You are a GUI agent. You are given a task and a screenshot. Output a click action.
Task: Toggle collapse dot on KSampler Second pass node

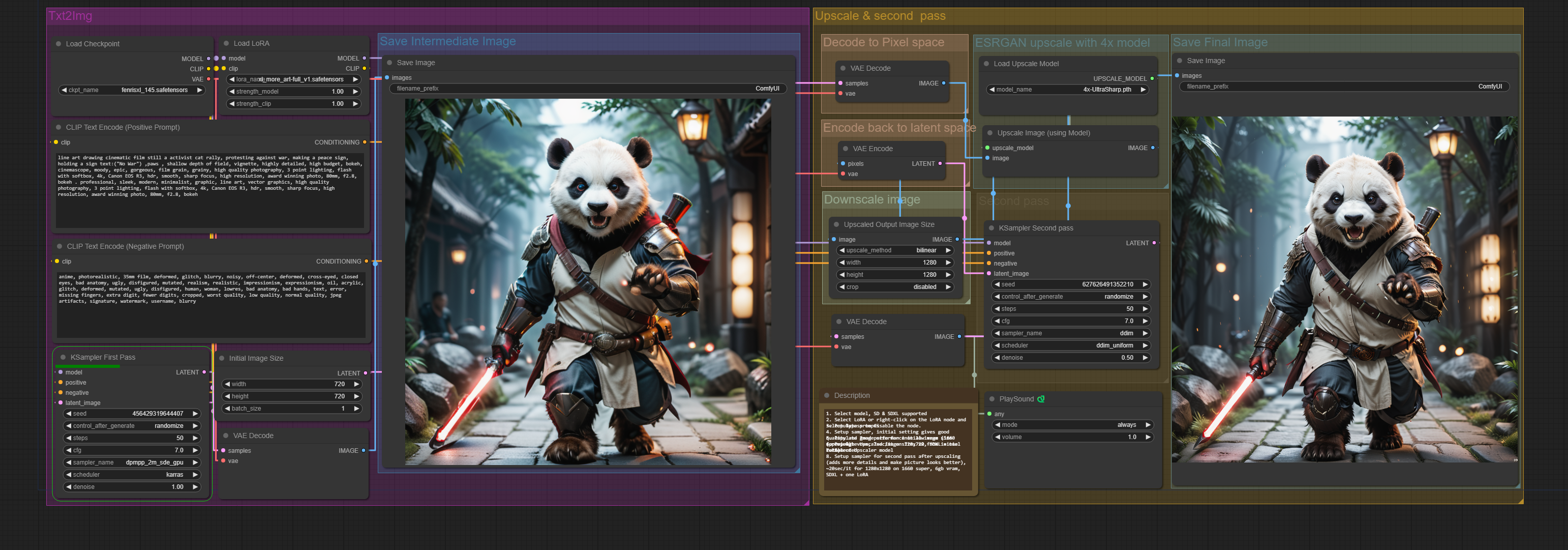991,228
